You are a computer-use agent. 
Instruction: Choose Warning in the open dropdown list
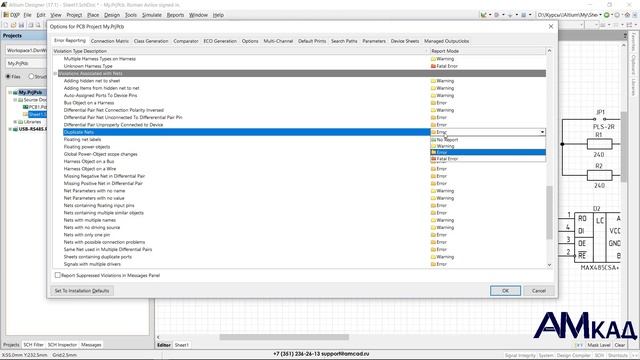coord(488,146)
